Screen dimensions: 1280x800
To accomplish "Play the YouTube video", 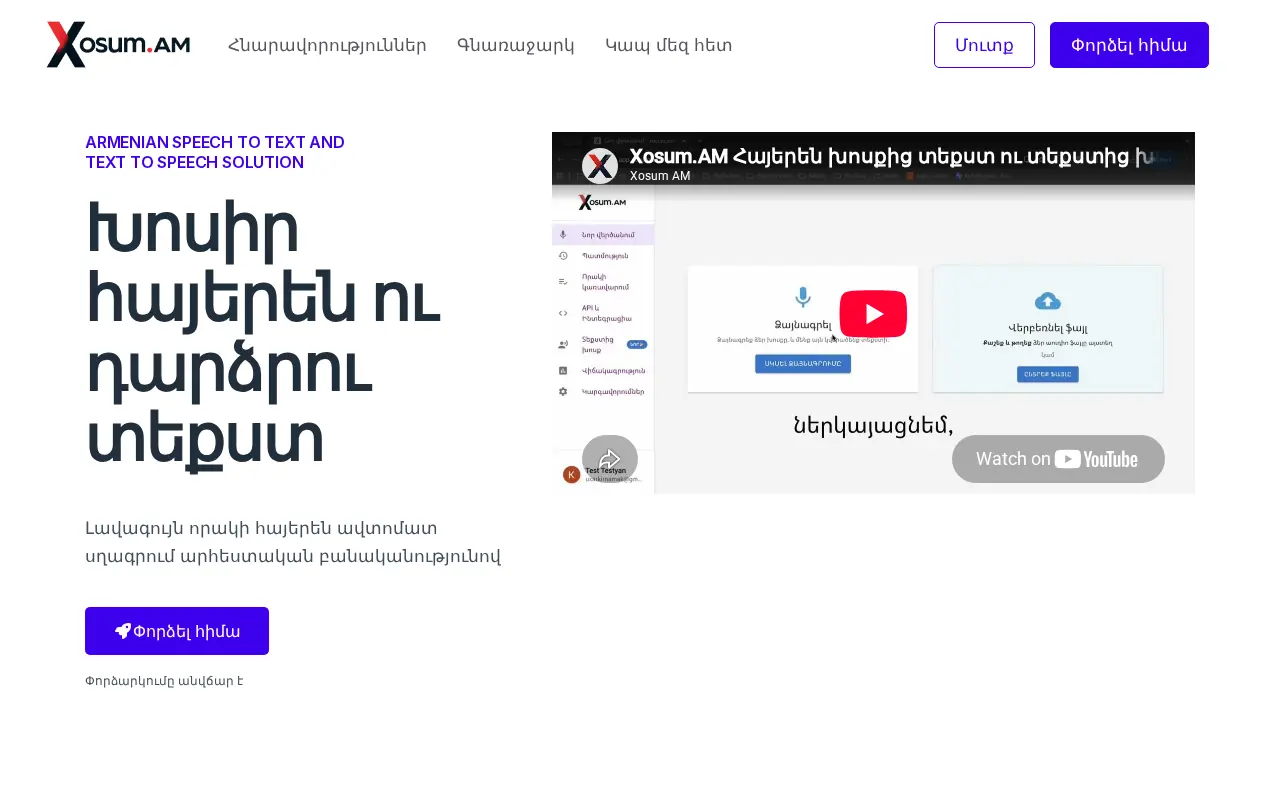I will [x=873, y=313].
